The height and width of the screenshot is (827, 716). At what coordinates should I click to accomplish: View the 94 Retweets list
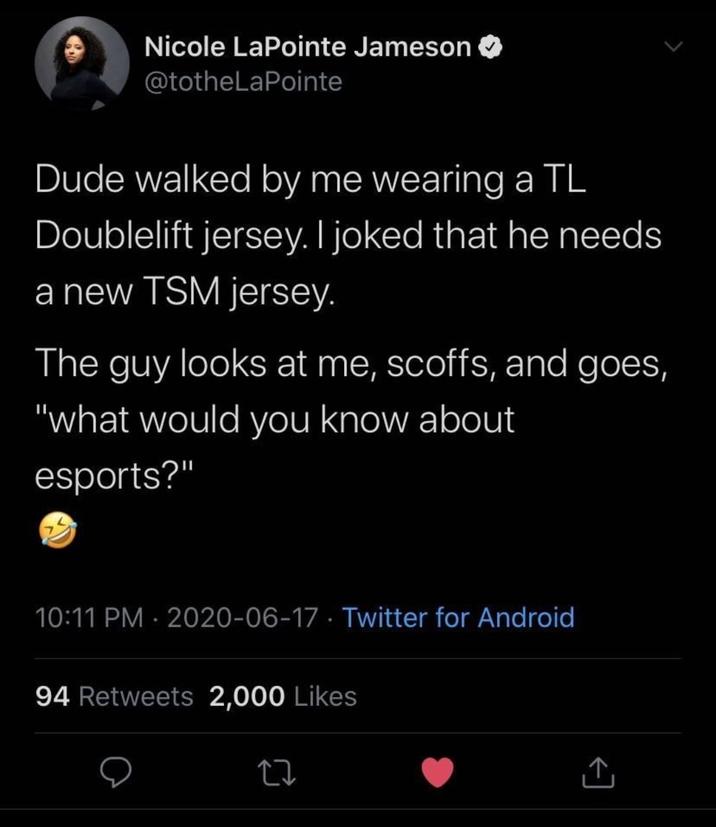coord(114,696)
